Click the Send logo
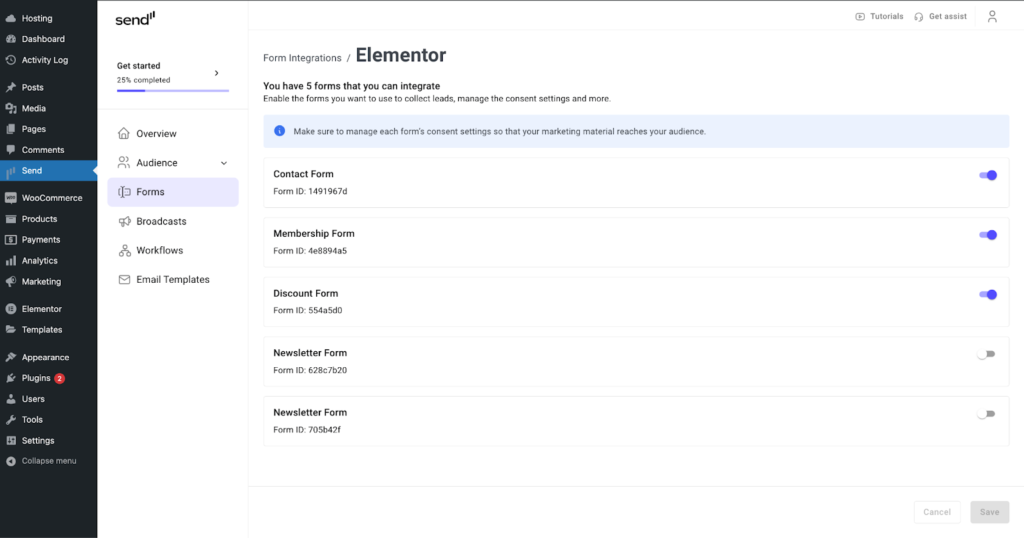1024x538 pixels. click(x=135, y=18)
